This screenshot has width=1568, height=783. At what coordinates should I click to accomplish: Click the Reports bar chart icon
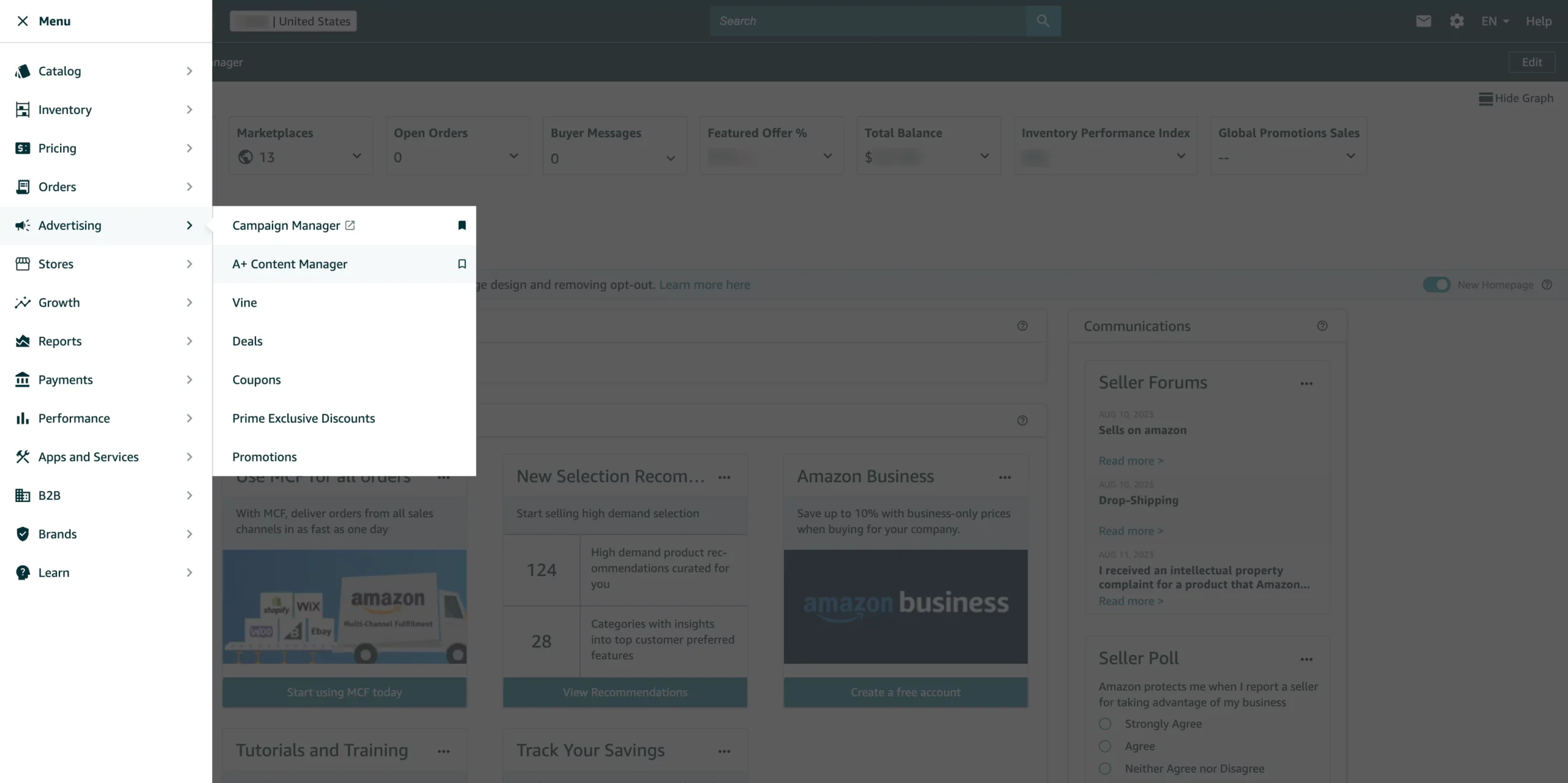tap(22, 341)
